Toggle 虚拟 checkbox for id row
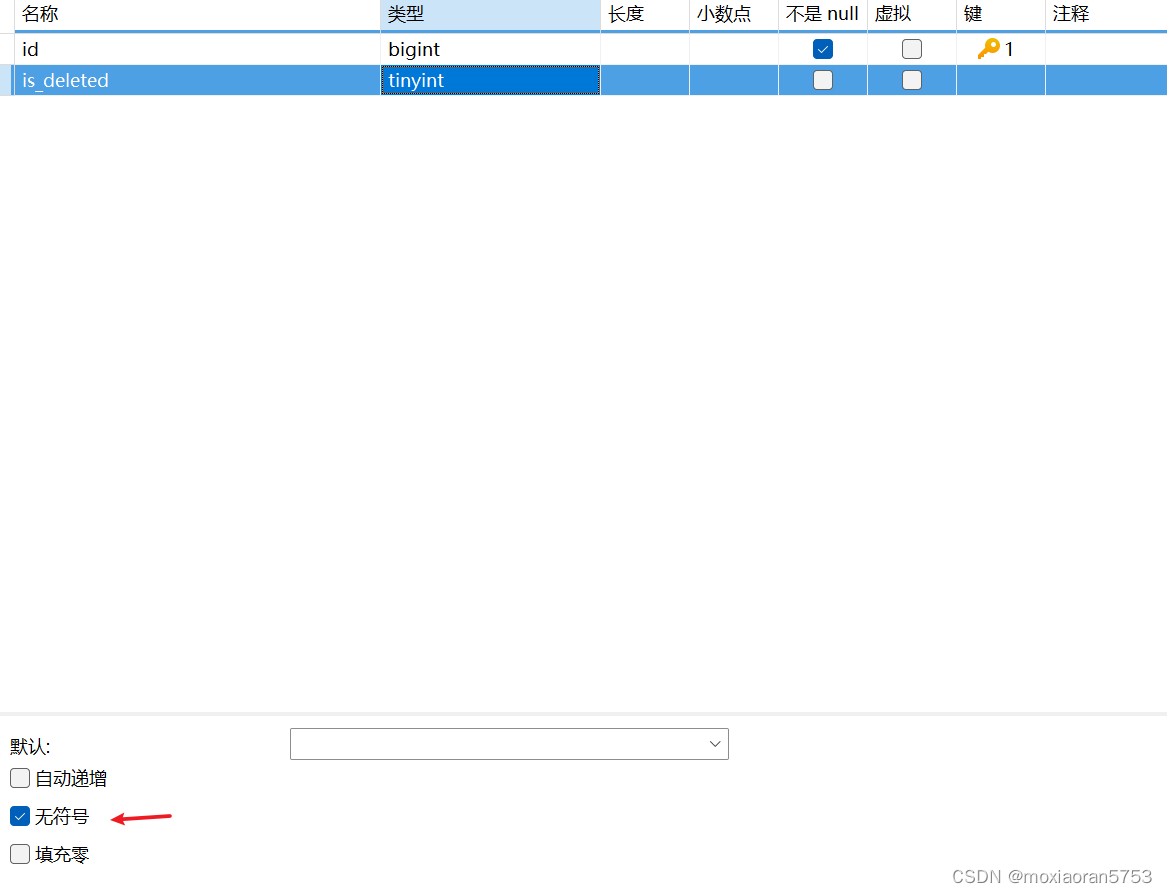This screenshot has width=1167, height=893. click(912, 49)
